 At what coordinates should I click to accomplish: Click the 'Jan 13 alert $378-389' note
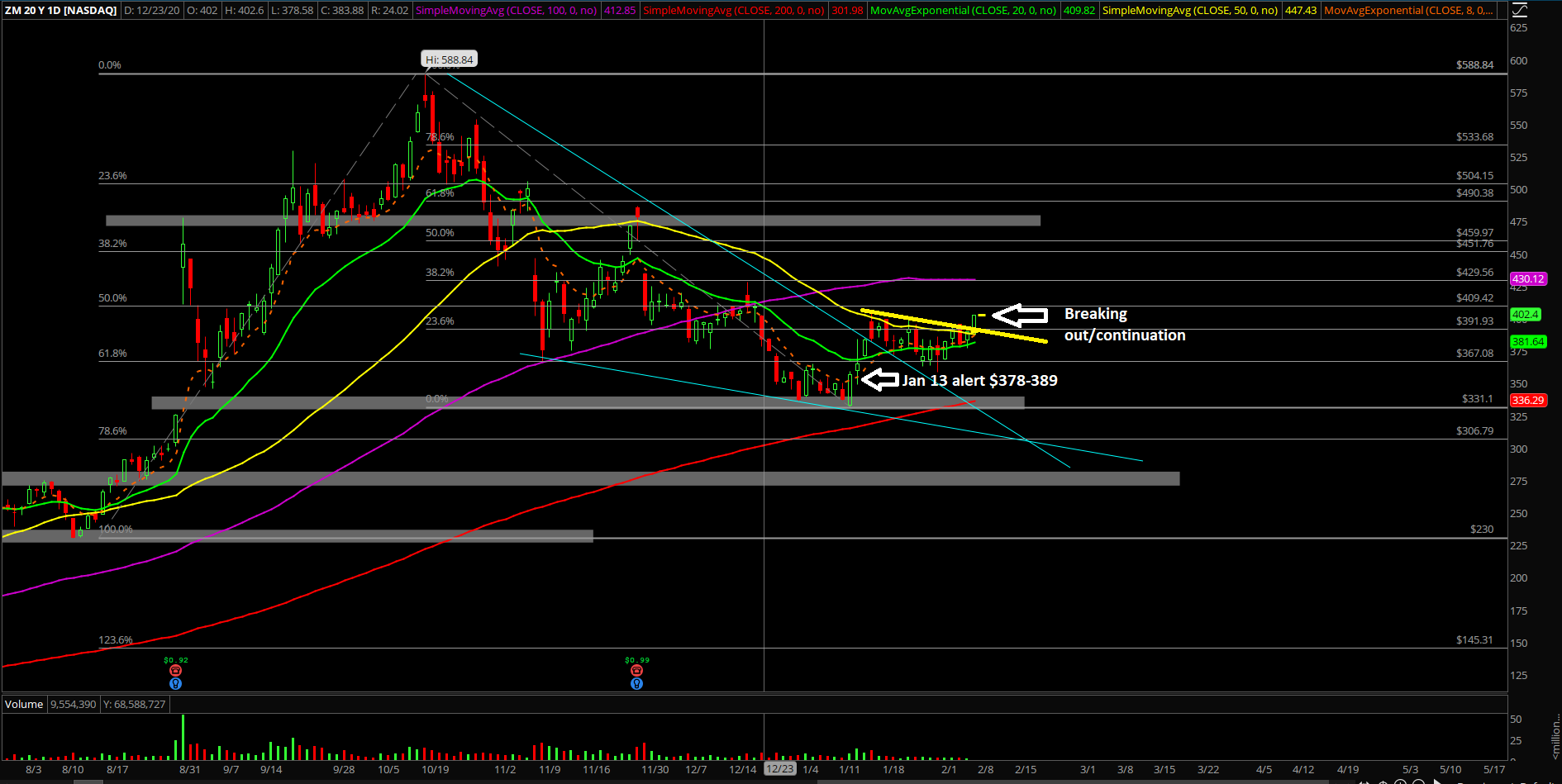click(x=979, y=380)
